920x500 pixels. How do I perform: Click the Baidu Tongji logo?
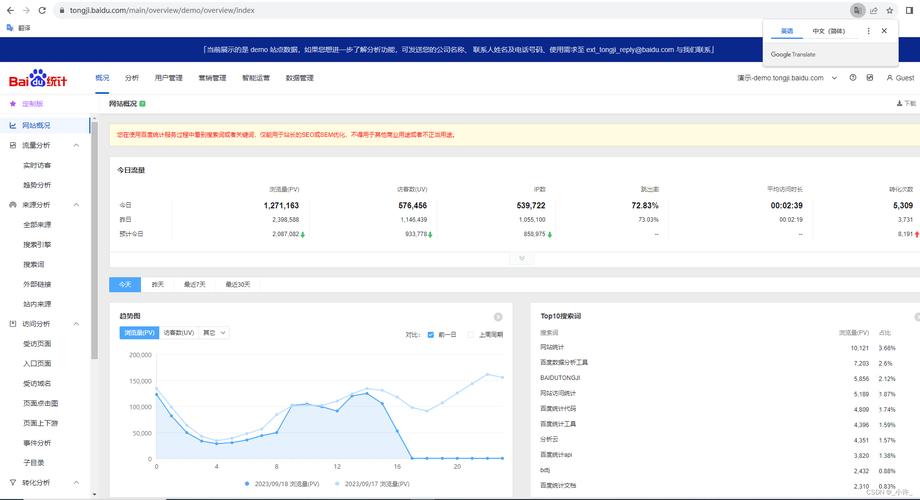(38, 79)
